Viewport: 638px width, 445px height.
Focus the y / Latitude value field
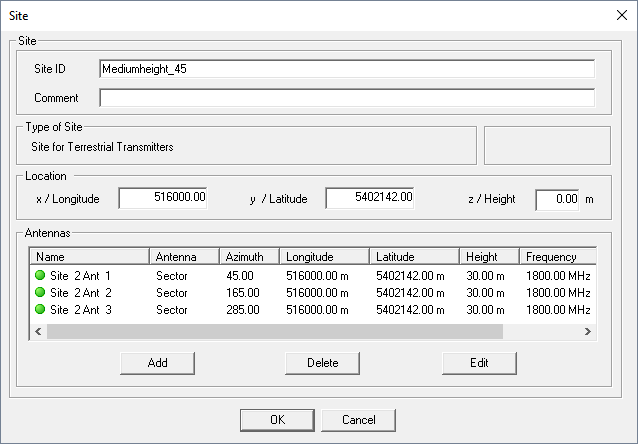pyautogui.click(x=369, y=198)
